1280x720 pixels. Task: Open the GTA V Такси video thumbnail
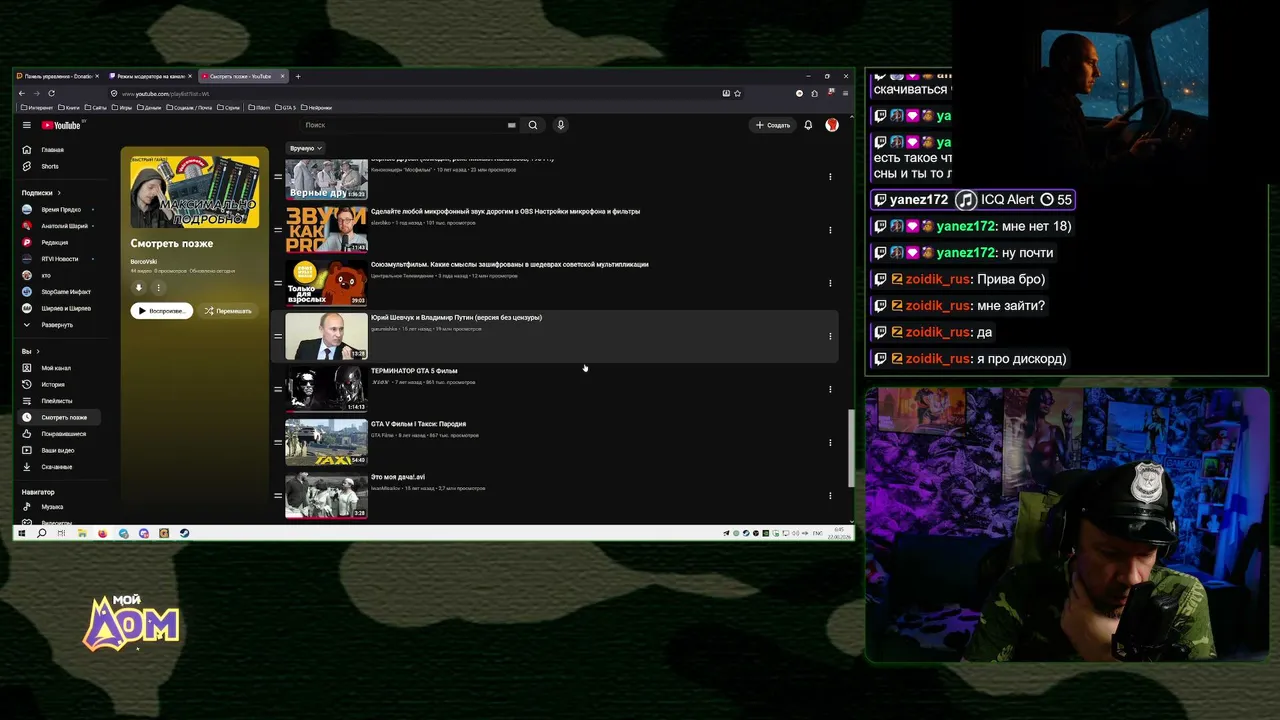click(x=326, y=442)
